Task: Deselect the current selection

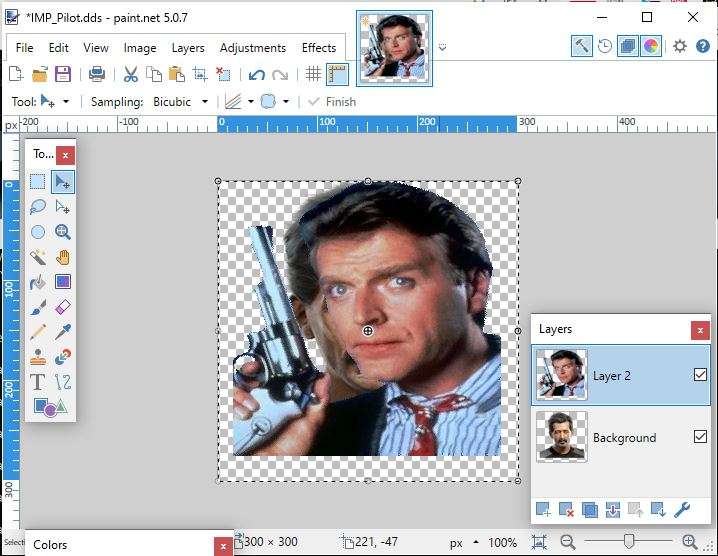Action: coord(223,74)
